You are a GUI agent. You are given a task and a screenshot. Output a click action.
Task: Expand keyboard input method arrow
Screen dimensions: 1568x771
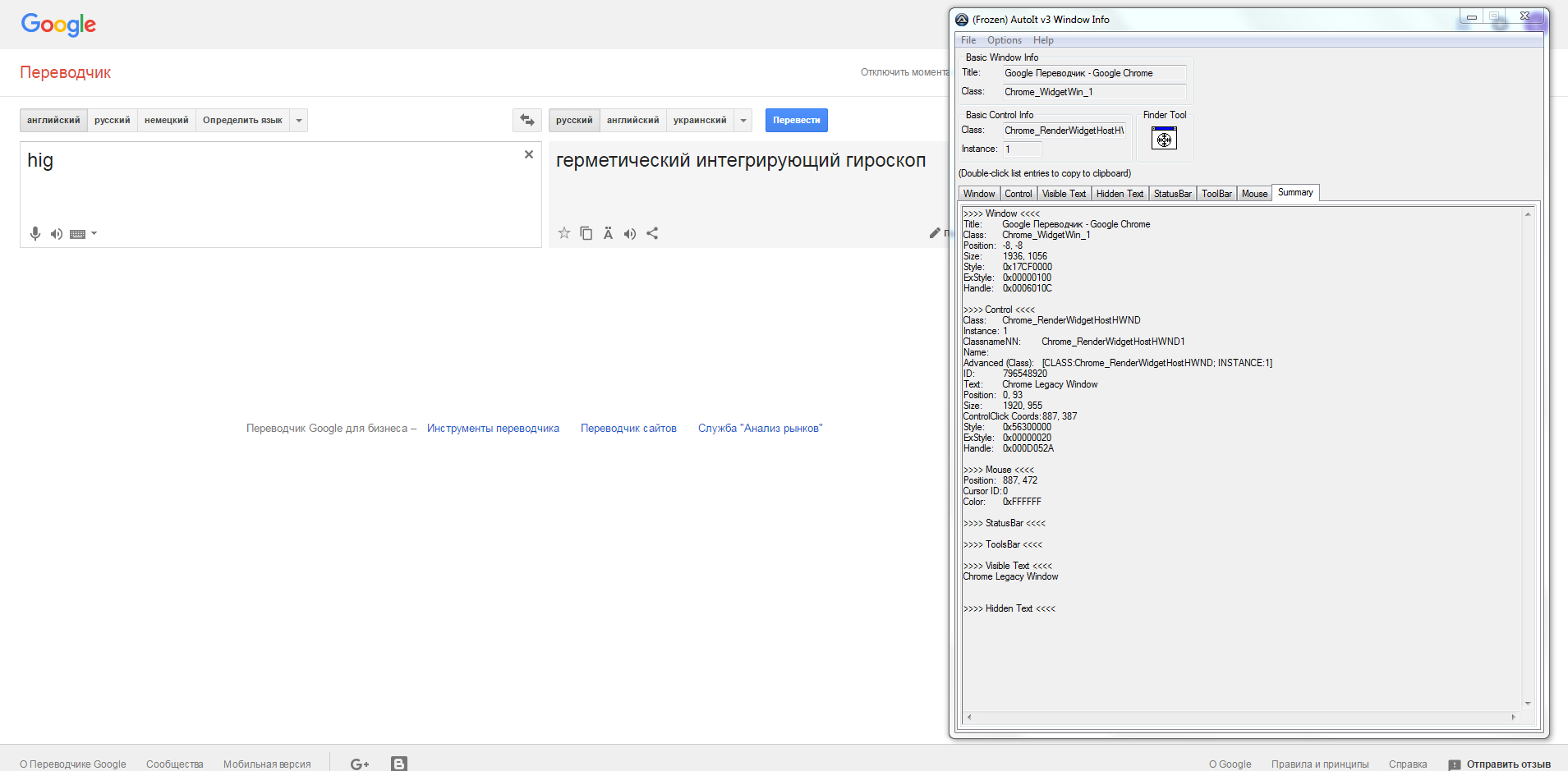tap(94, 234)
